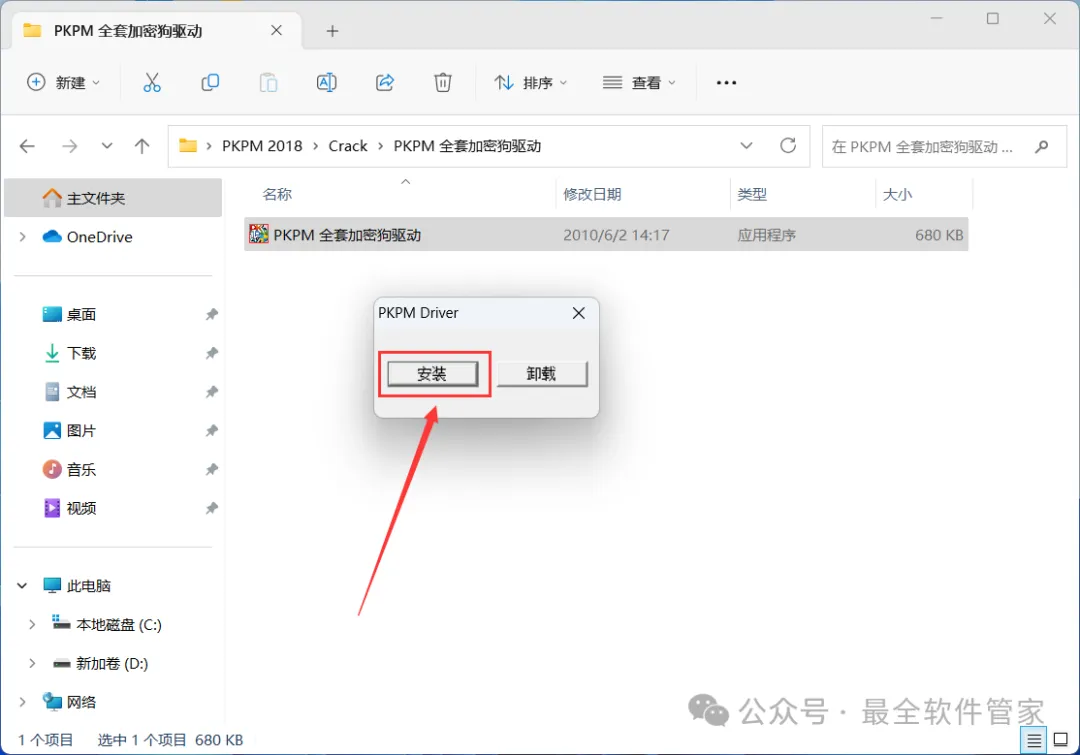Click the Copy icon in toolbar

coord(210,83)
